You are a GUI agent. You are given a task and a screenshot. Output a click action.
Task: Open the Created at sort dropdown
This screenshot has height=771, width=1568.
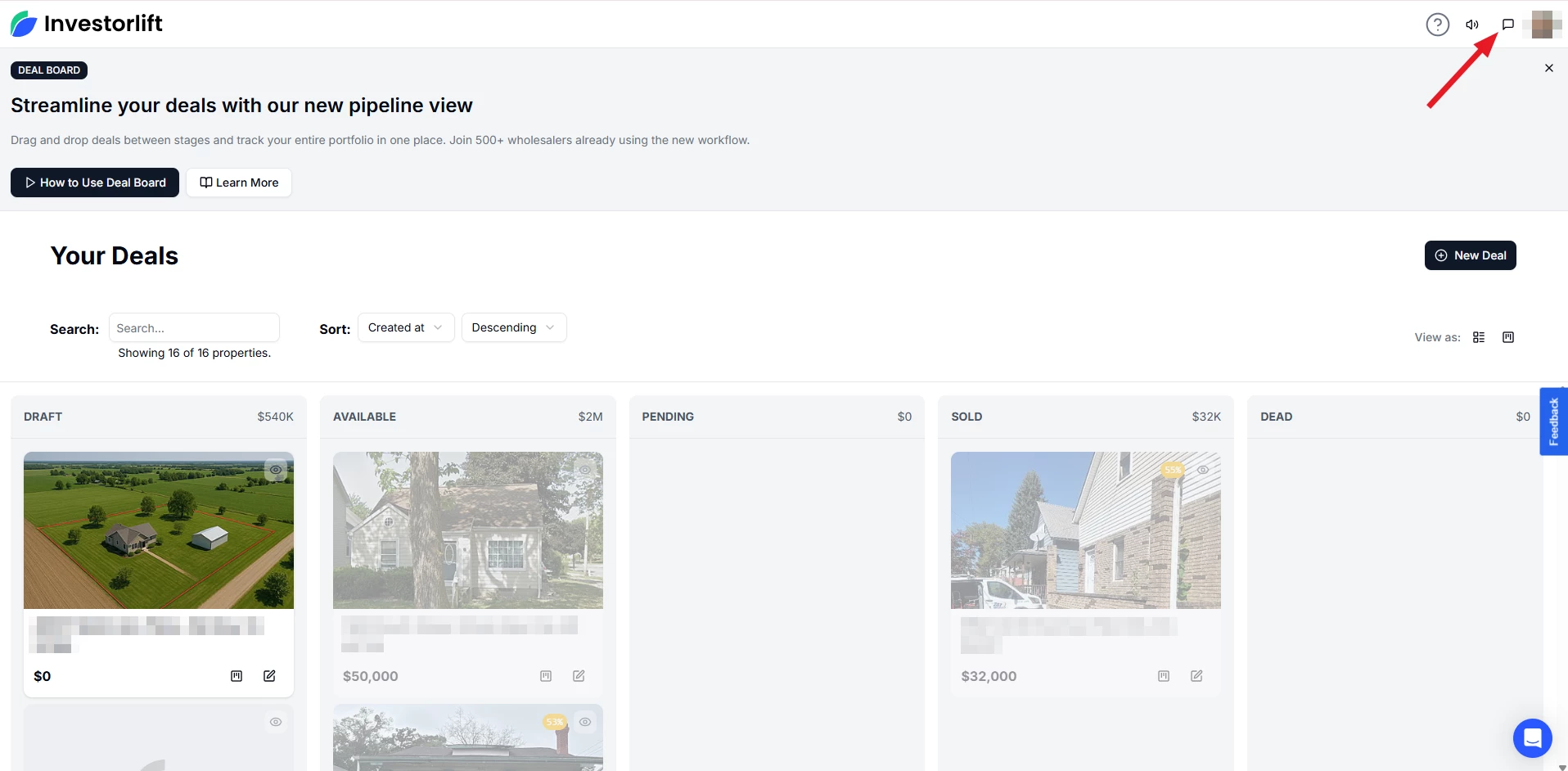coord(406,327)
